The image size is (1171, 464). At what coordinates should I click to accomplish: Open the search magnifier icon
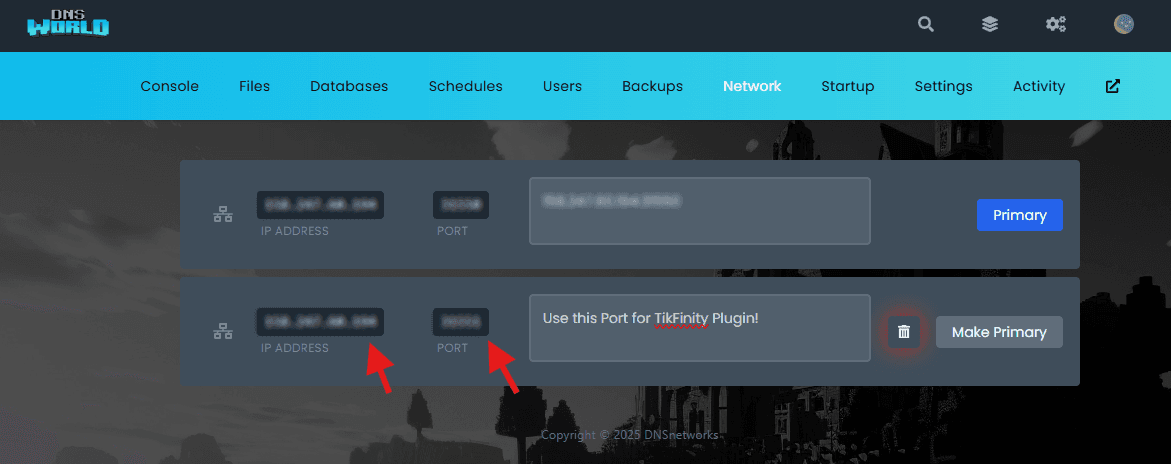(926, 25)
